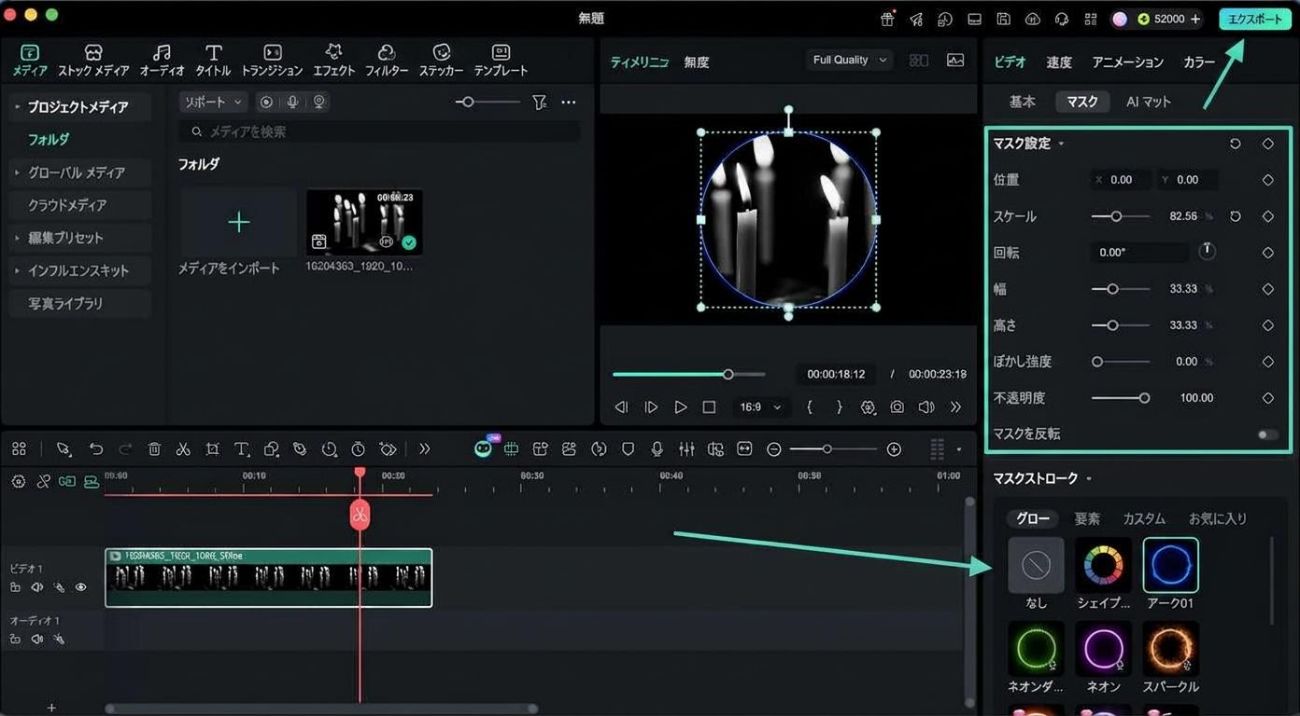Switch to the AI マット tab
Screen dimensions: 1300x716
click(1148, 102)
